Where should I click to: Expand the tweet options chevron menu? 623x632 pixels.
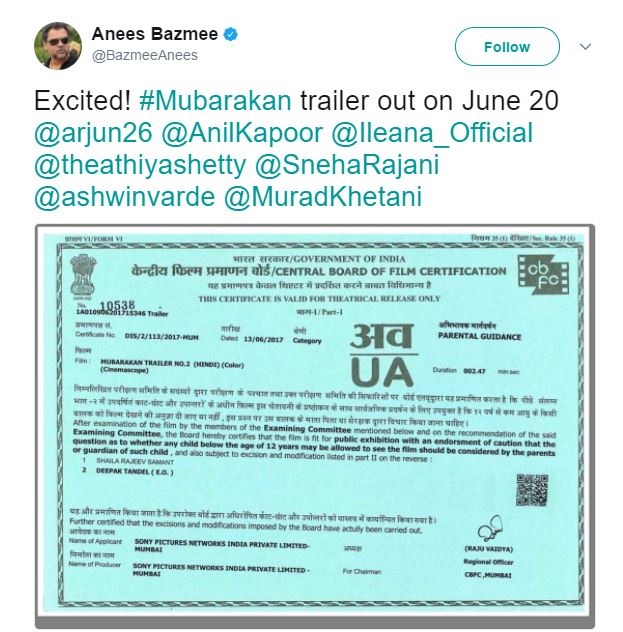(x=587, y=46)
